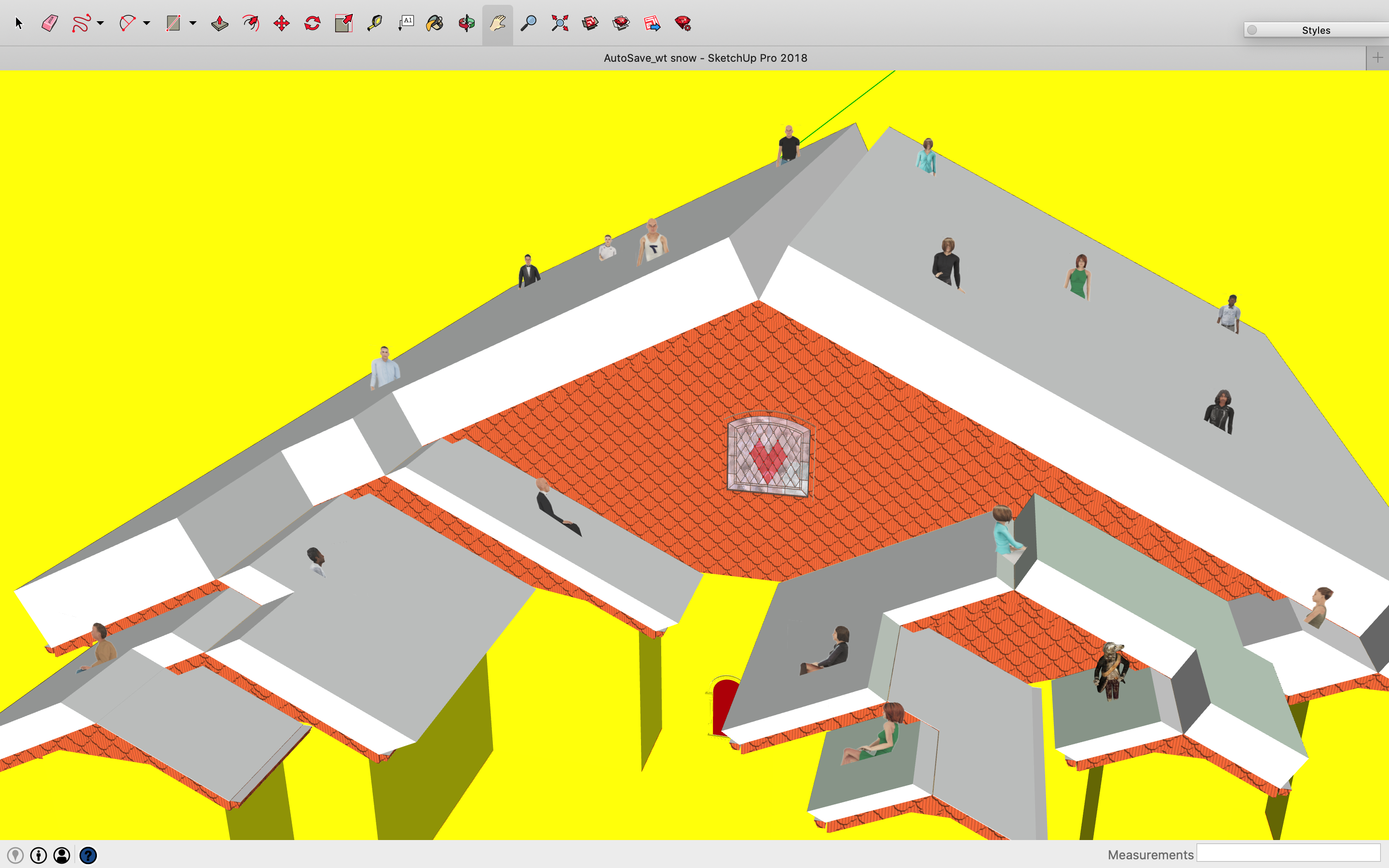This screenshot has width=1389, height=868.
Task: Toggle the Styles tray round indicator
Action: coord(1253,30)
